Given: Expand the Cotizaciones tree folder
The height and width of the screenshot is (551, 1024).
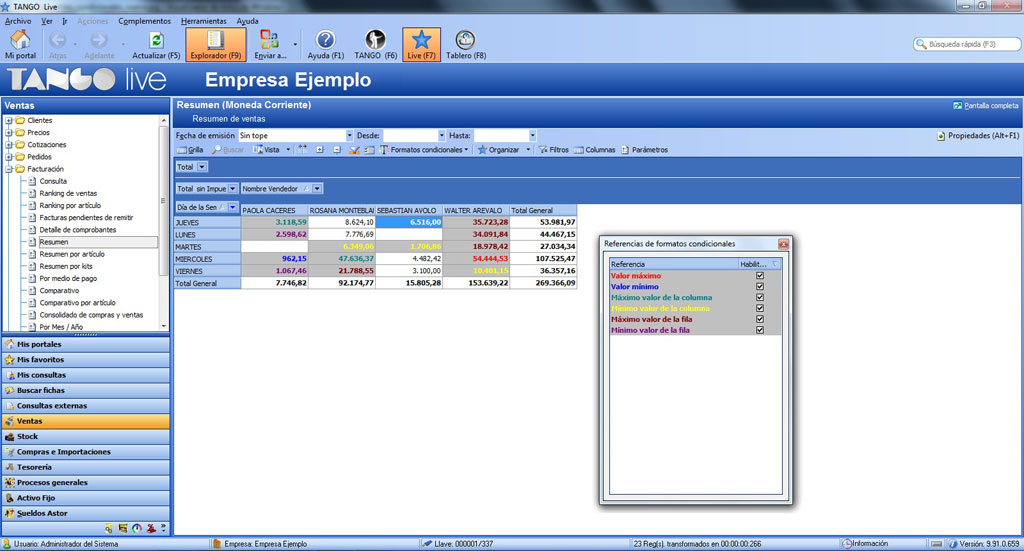Looking at the screenshot, I should coord(9,144).
